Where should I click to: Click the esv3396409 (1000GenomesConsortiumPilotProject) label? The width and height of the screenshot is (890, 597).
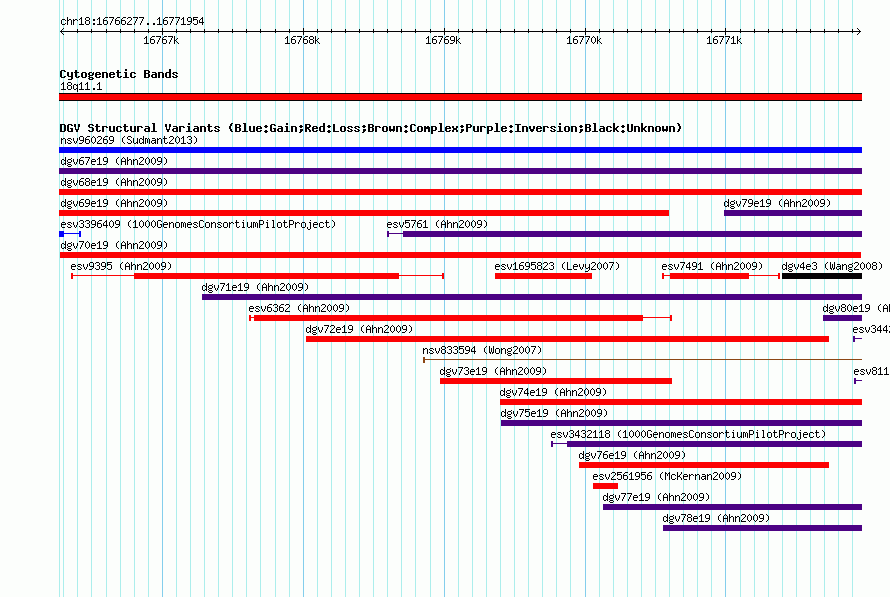click(x=198, y=224)
